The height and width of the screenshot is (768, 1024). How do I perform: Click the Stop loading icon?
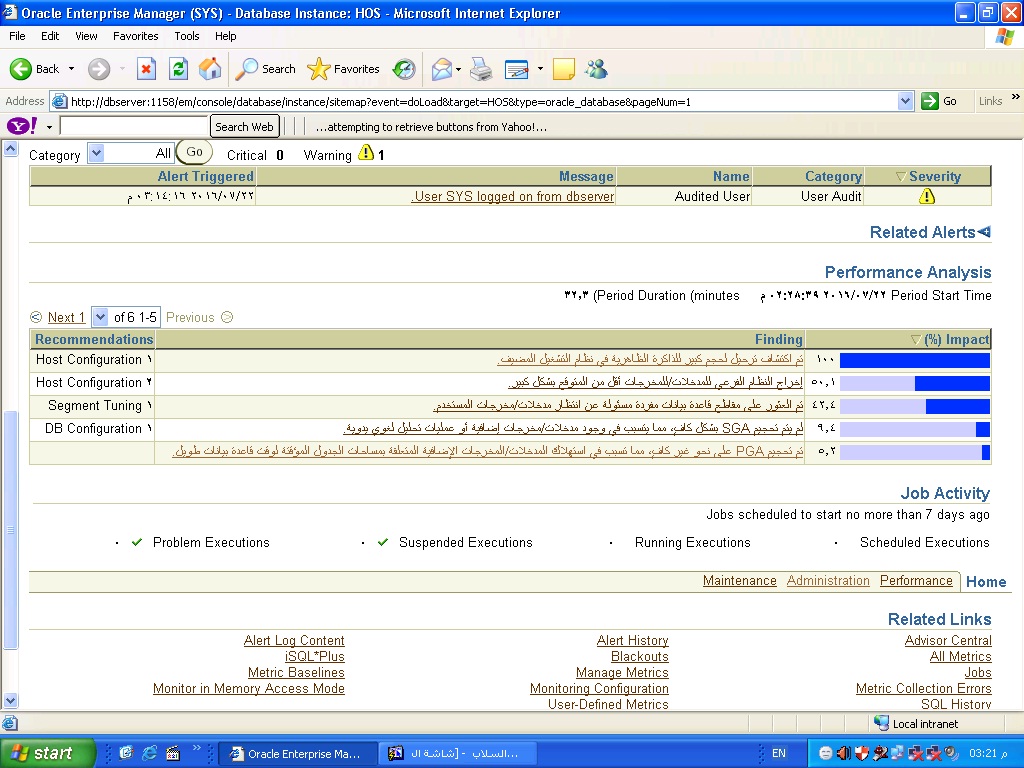[146, 69]
